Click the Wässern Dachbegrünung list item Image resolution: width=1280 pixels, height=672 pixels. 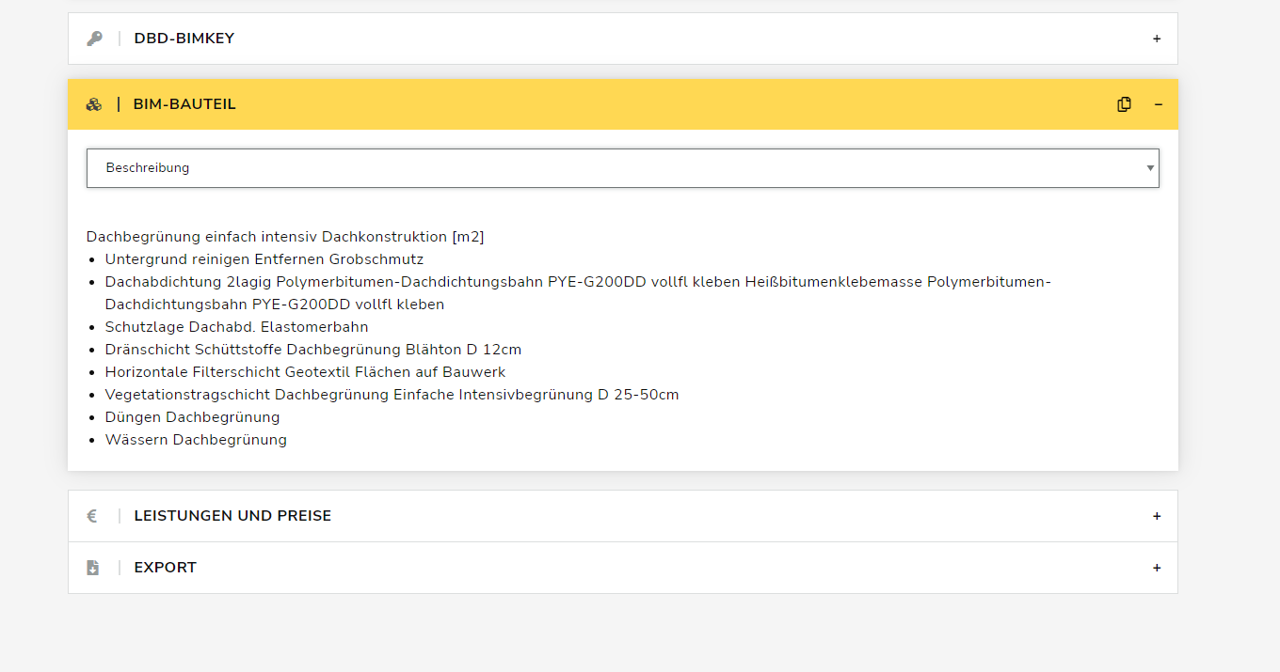[x=196, y=440]
